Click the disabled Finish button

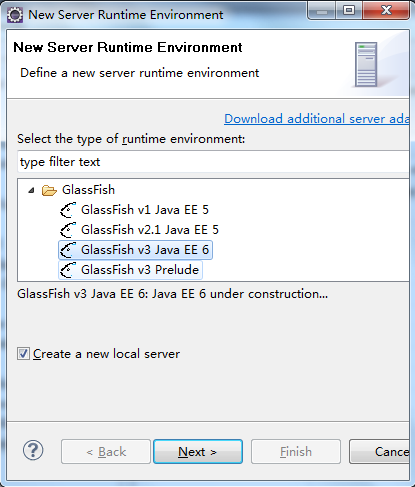point(296,452)
